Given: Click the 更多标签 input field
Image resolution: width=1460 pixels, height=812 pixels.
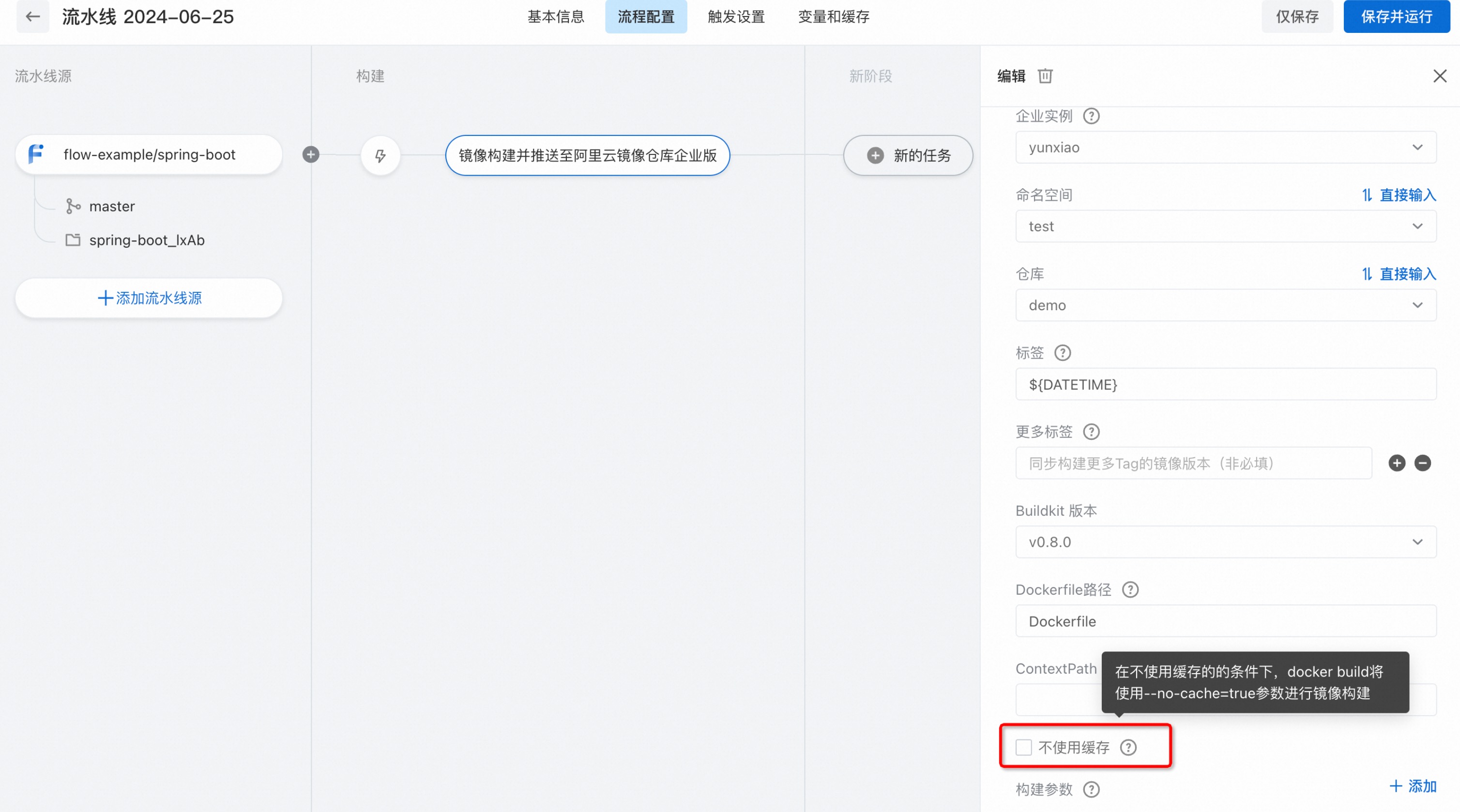Looking at the screenshot, I should click(1194, 463).
